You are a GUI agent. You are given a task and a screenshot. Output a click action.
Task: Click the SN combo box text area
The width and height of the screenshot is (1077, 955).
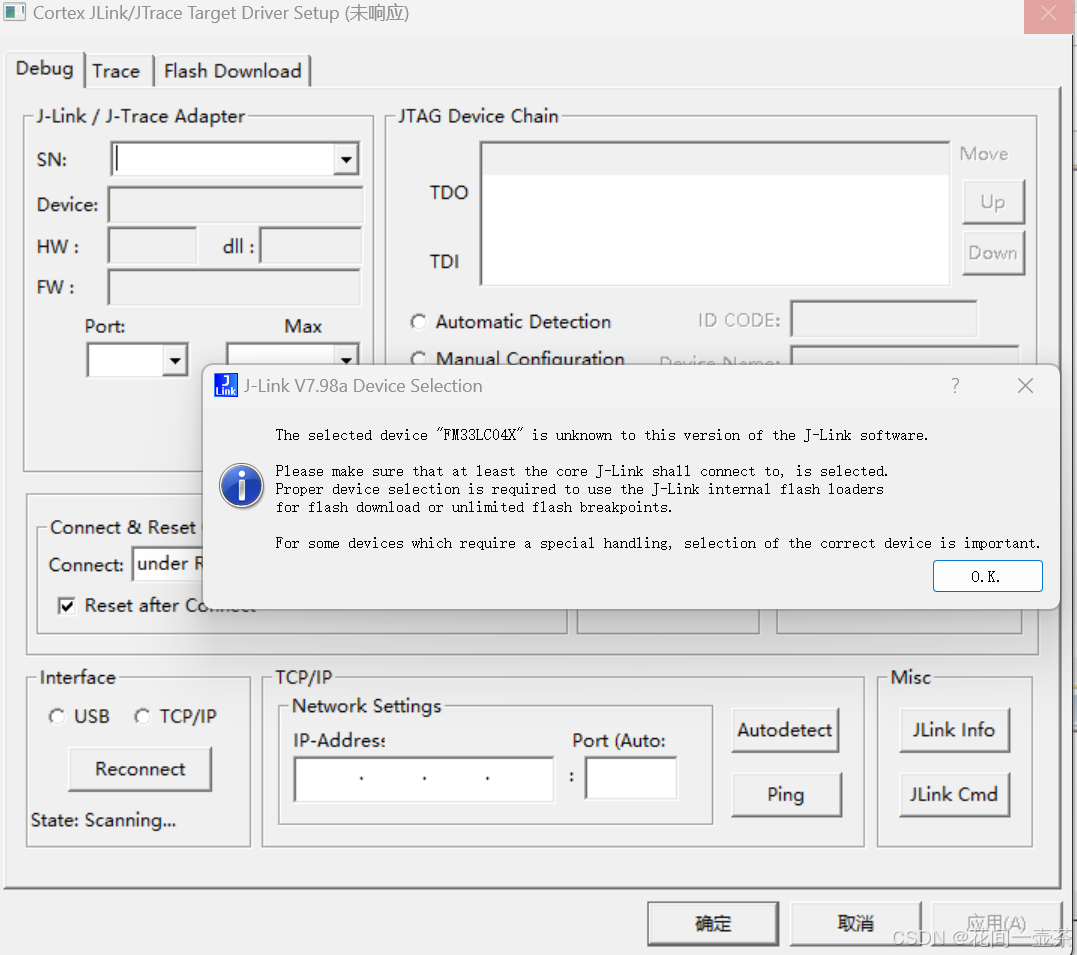223,159
